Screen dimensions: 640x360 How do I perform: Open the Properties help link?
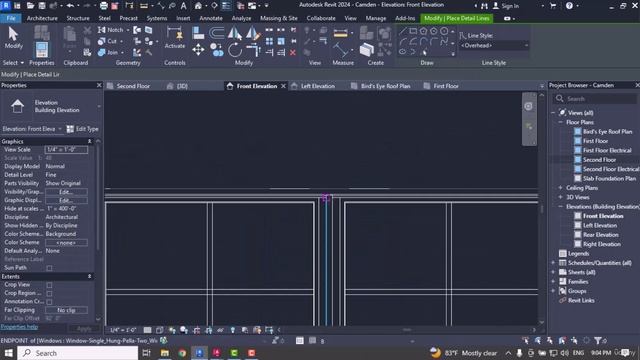[19, 327]
